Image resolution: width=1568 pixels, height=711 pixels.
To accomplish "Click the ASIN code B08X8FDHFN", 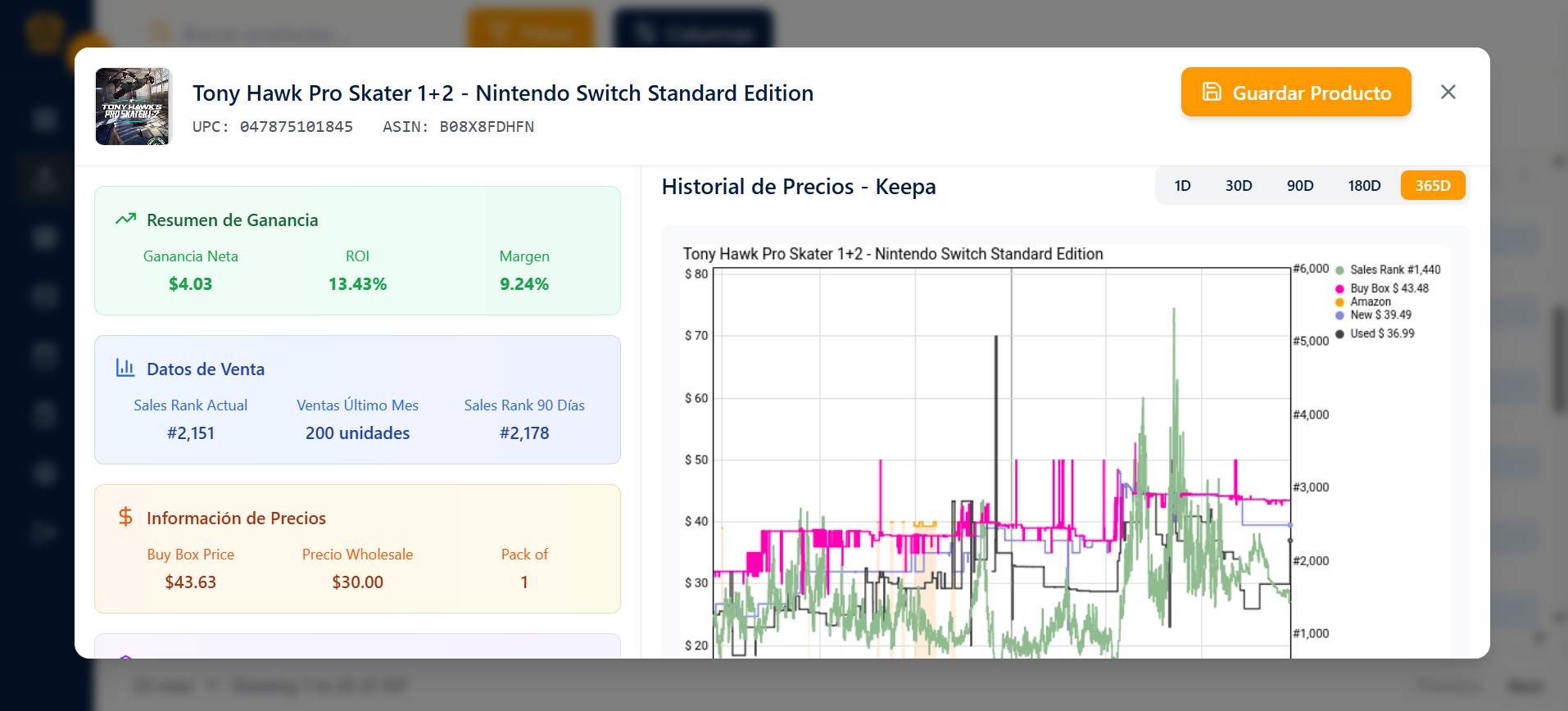I will [487, 127].
